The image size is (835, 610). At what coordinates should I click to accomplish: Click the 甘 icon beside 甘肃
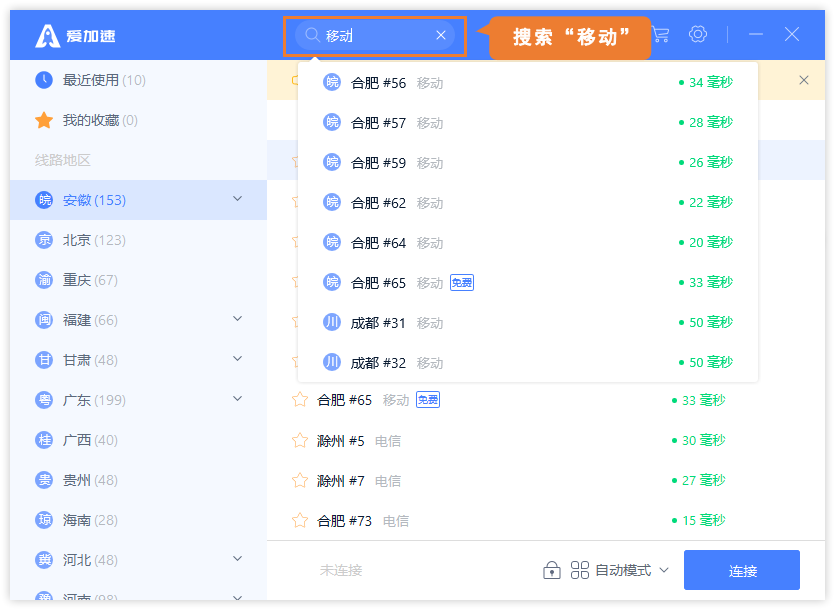[44, 360]
